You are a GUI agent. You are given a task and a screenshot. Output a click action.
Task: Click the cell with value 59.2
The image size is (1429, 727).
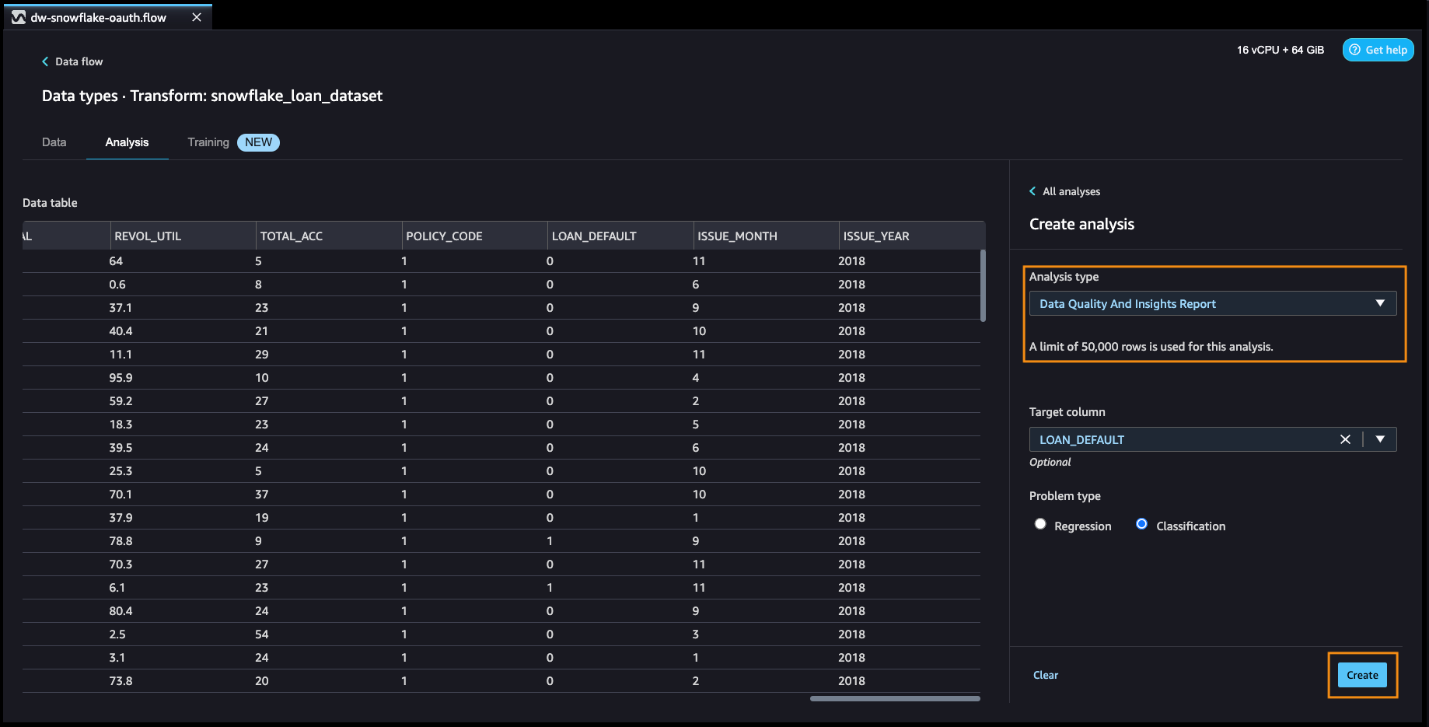[x=121, y=401]
